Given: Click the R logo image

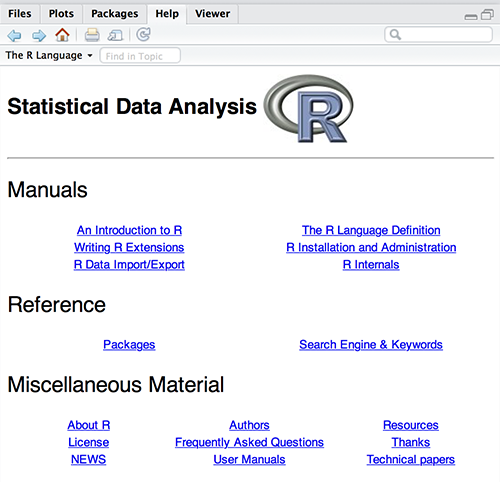Looking at the screenshot, I should pyautogui.click(x=309, y=109).
